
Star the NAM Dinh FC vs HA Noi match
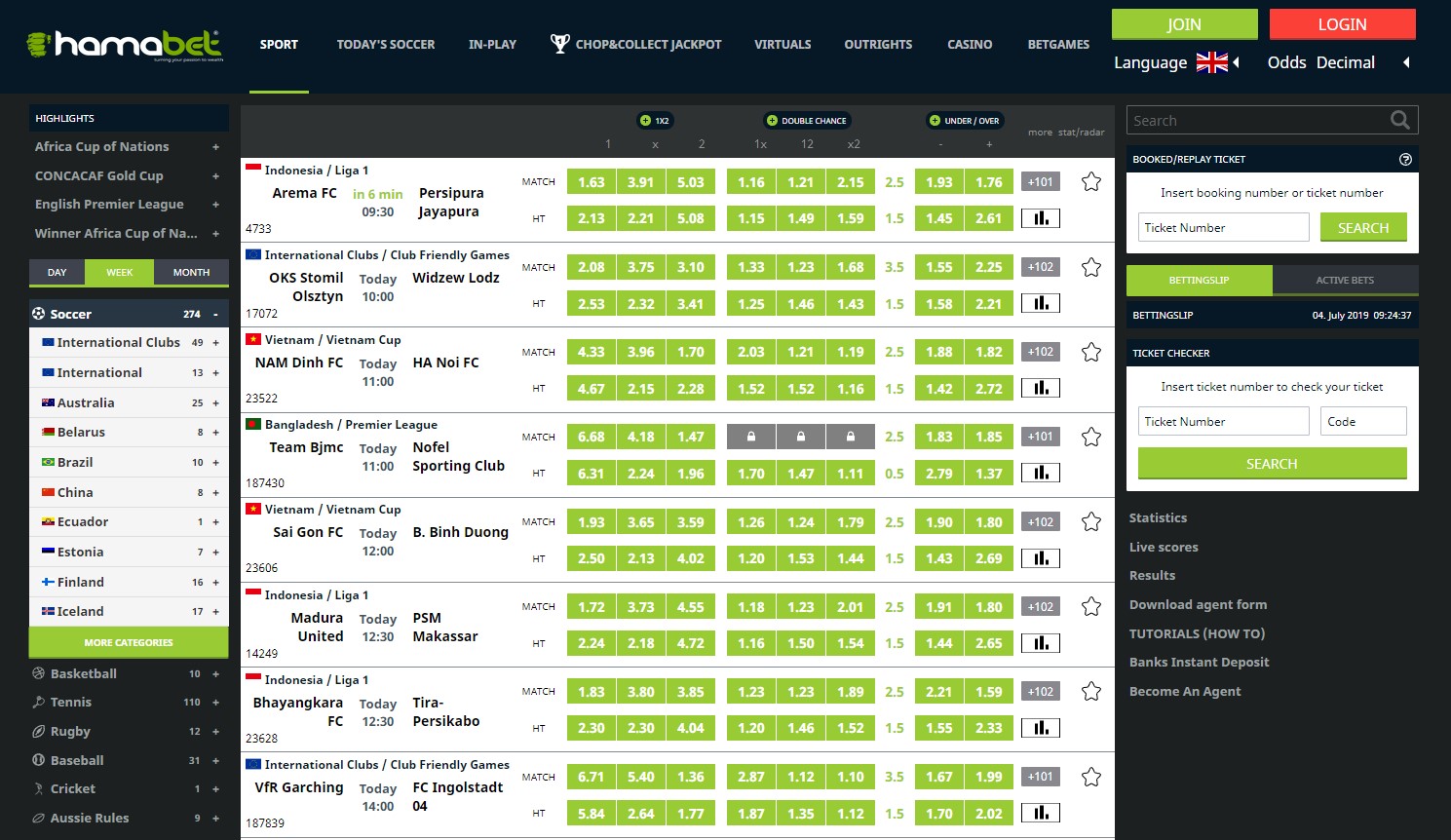click(1091, 352)
